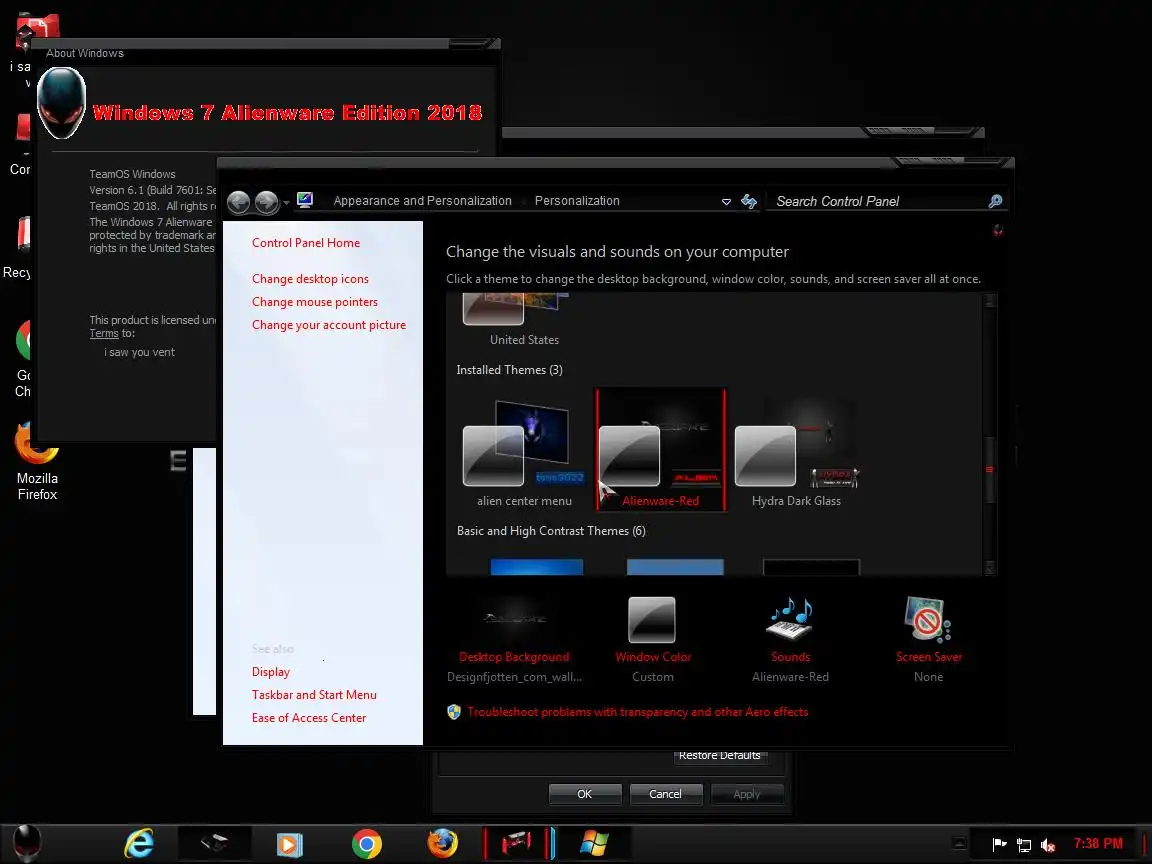Expand the address bar history dropdown

click(726, 201)
